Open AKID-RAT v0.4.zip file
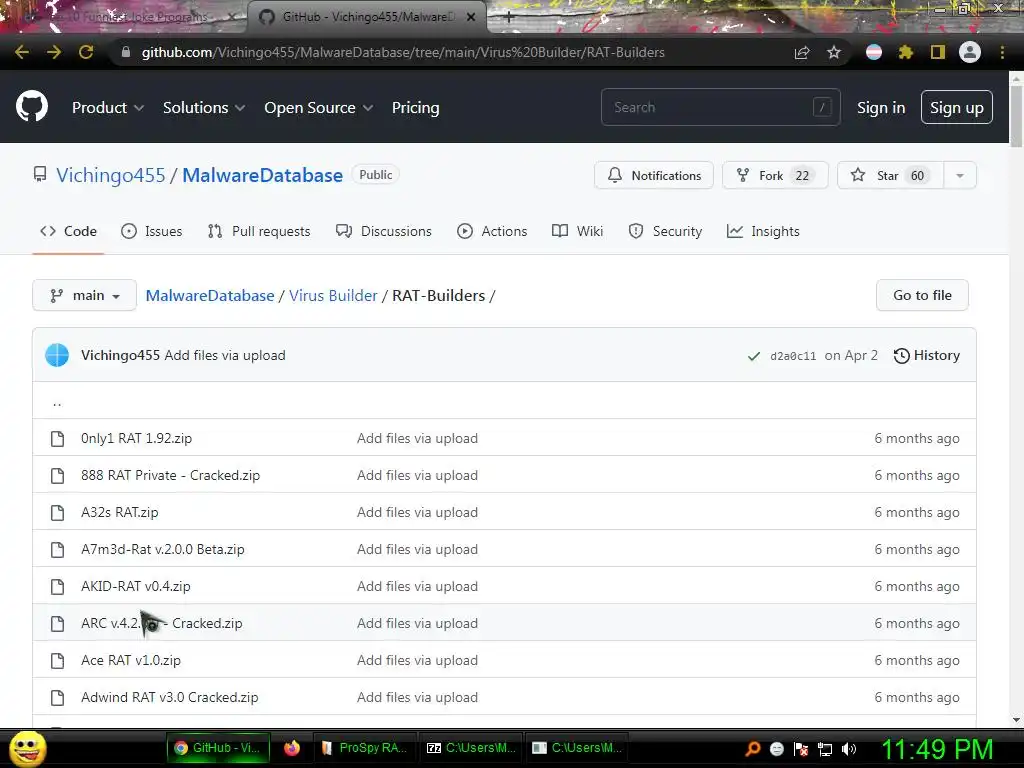Screen dimensions: 1024x768 tap(136, 586)
